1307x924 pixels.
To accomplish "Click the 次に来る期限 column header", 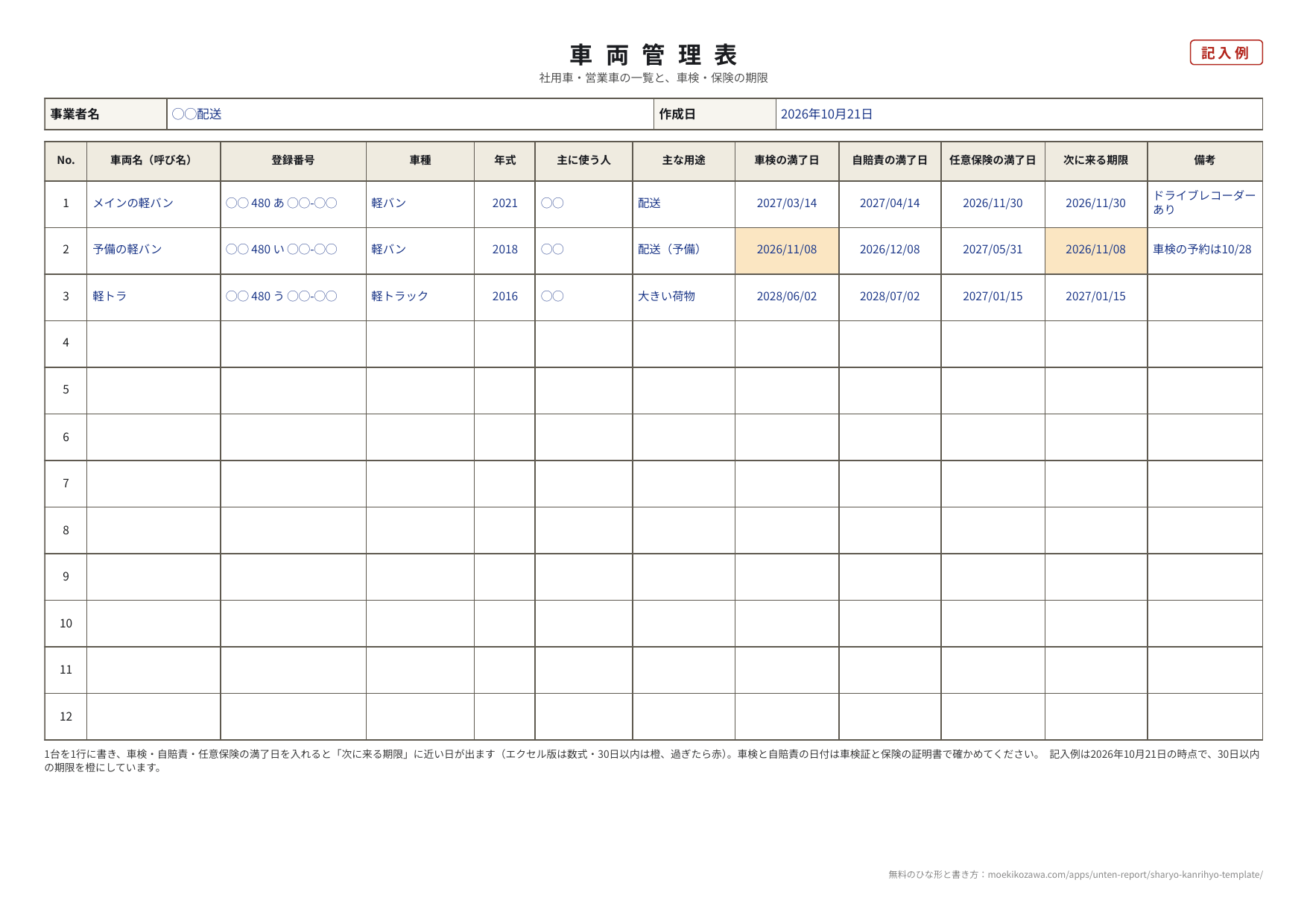I will coord(1095,160).
